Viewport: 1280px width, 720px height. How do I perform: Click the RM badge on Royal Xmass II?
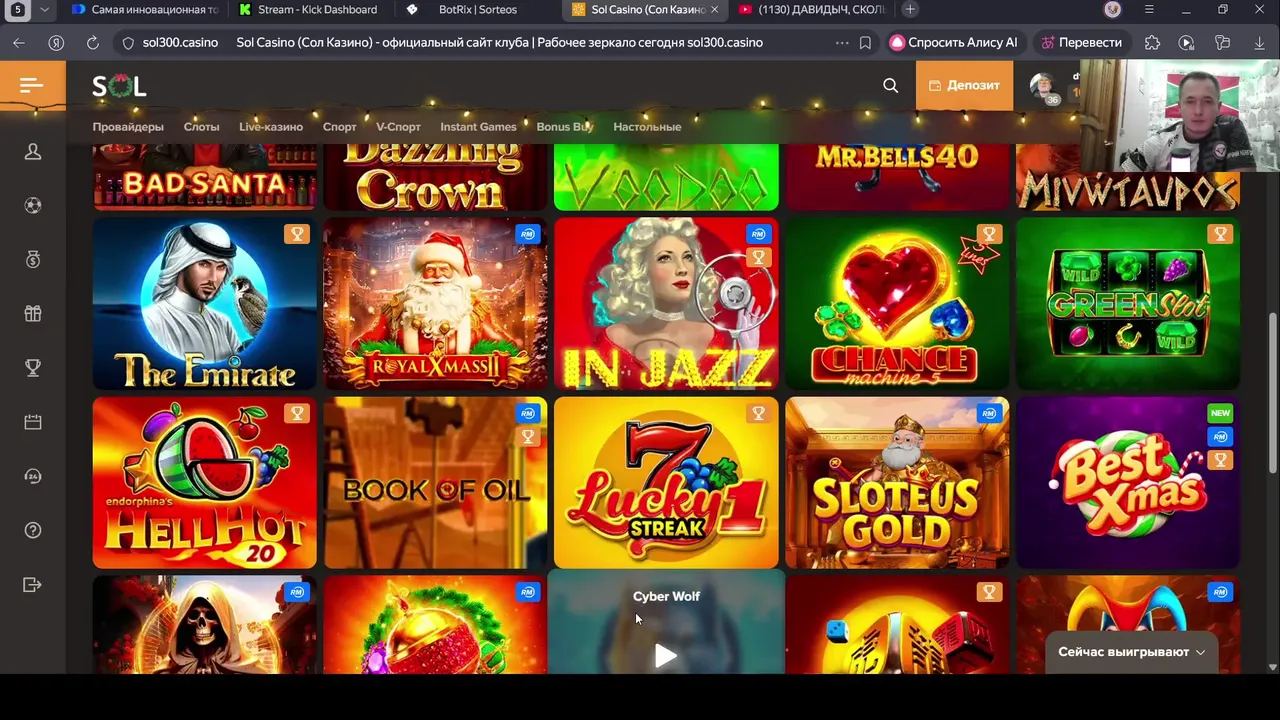[x=527, y=234]
